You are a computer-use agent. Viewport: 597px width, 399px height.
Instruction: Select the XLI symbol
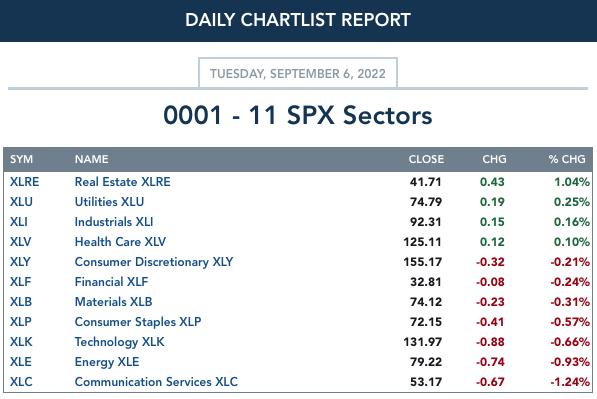pos(19,222)
